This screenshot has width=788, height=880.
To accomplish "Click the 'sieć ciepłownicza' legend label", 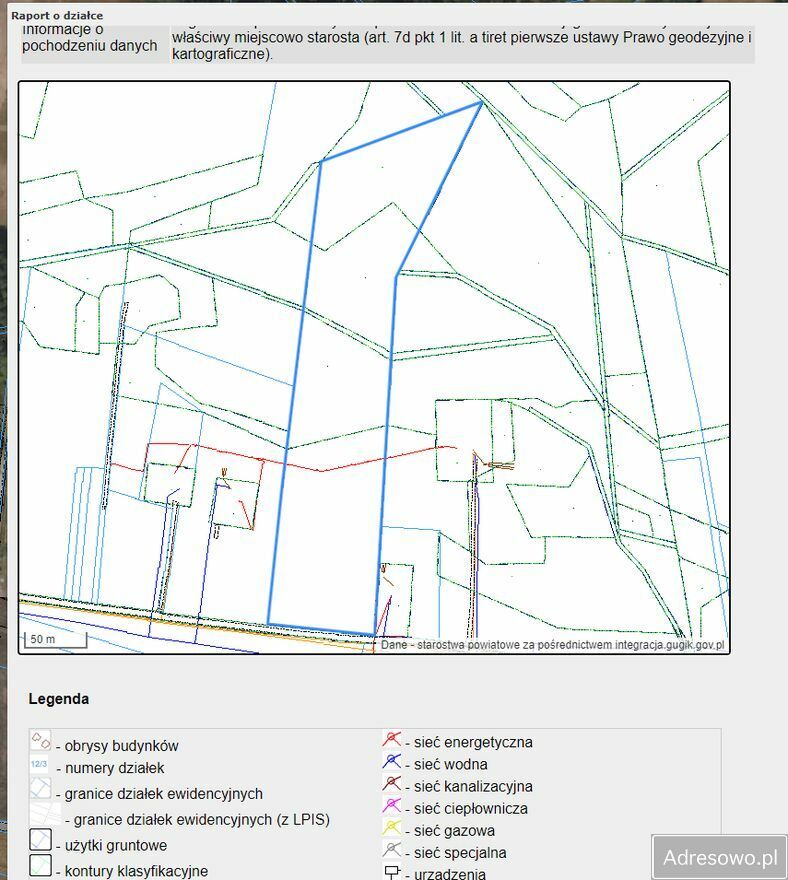I will coord(471,808).
